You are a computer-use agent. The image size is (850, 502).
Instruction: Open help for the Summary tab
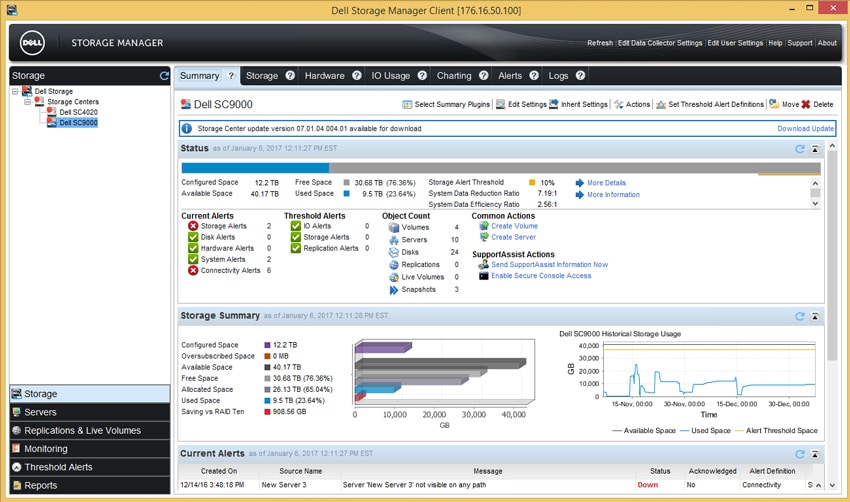pos(231,76)
